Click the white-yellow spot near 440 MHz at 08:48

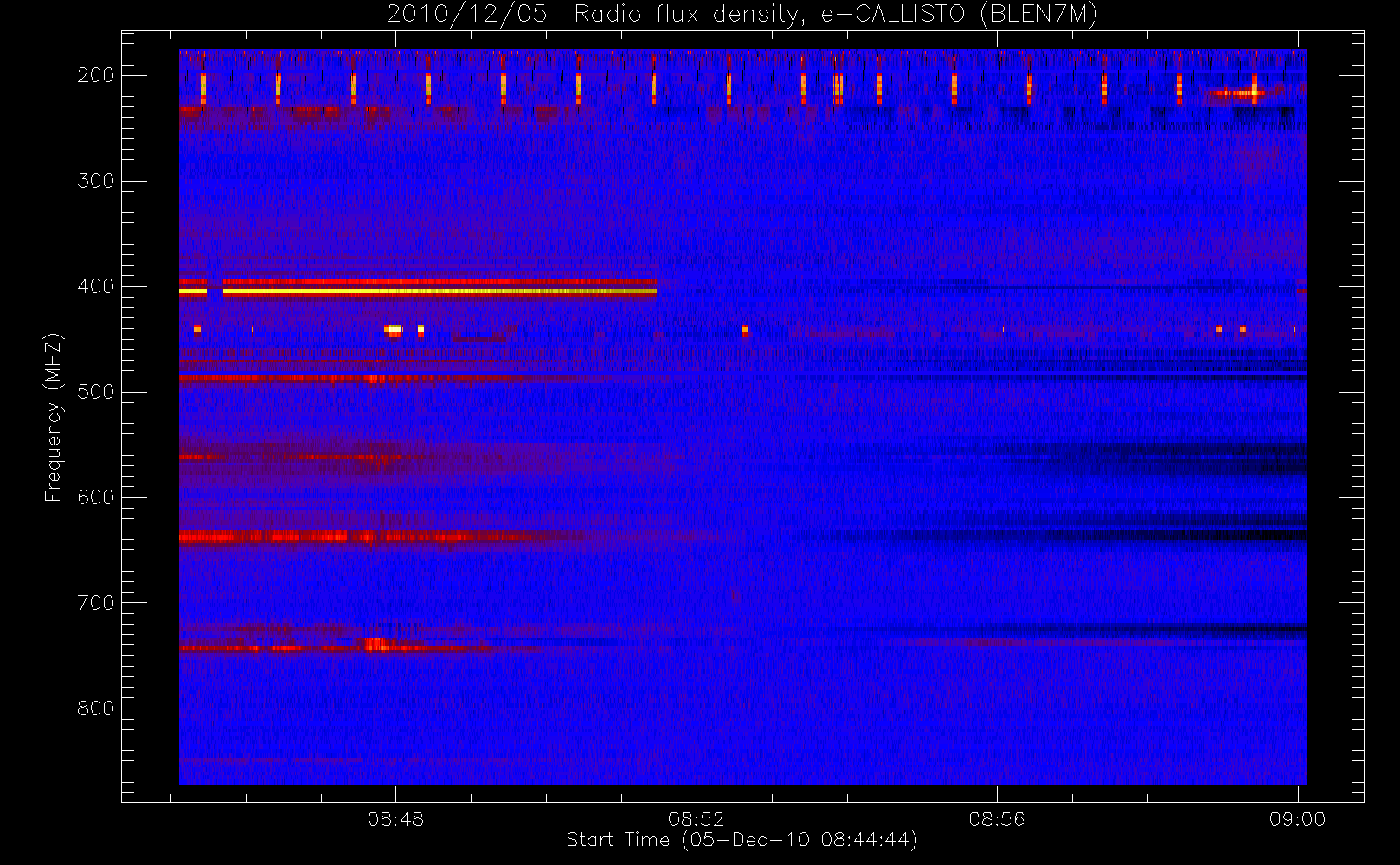click(x=393, y=330)
